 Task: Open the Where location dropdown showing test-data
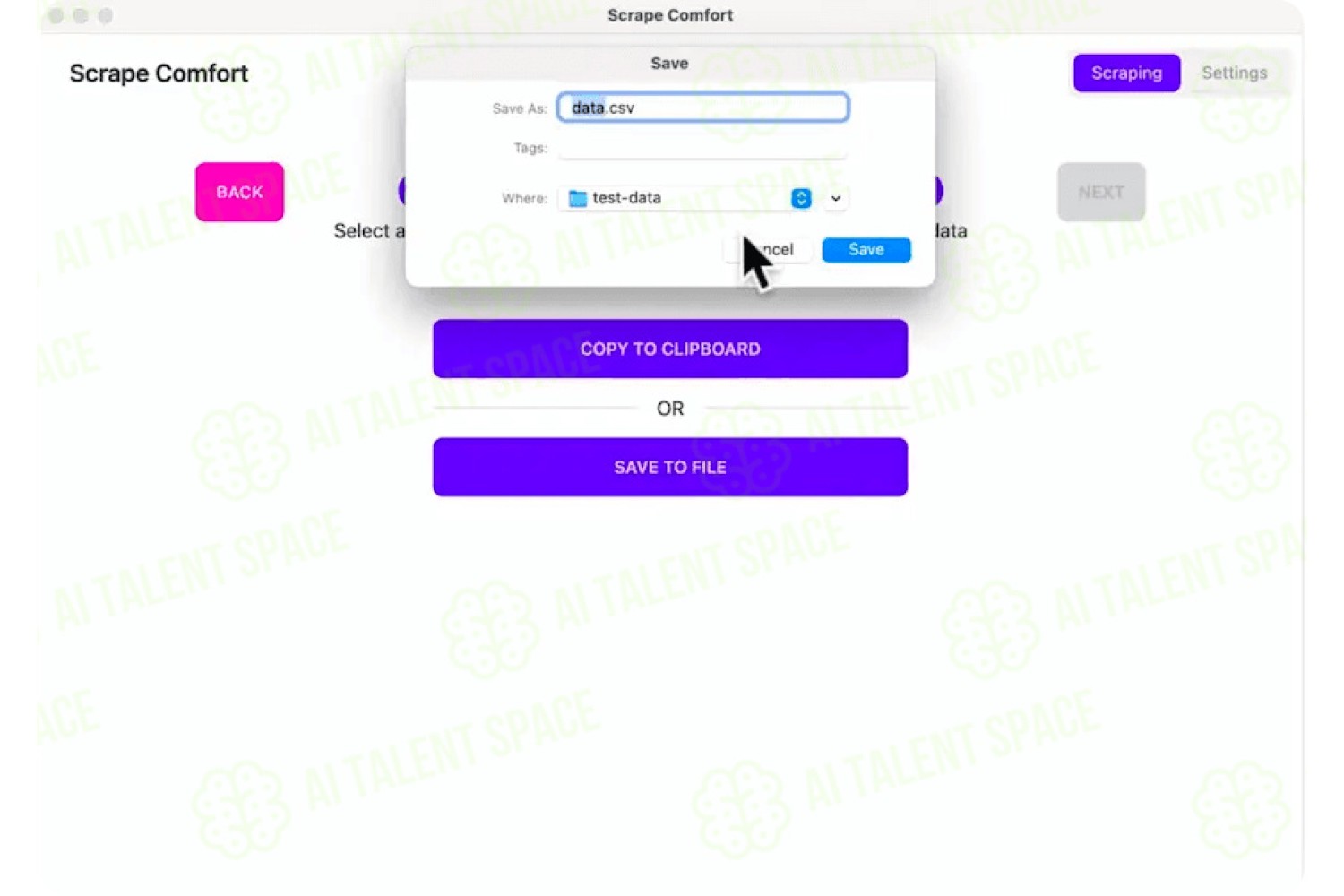[x=685, y=198]
